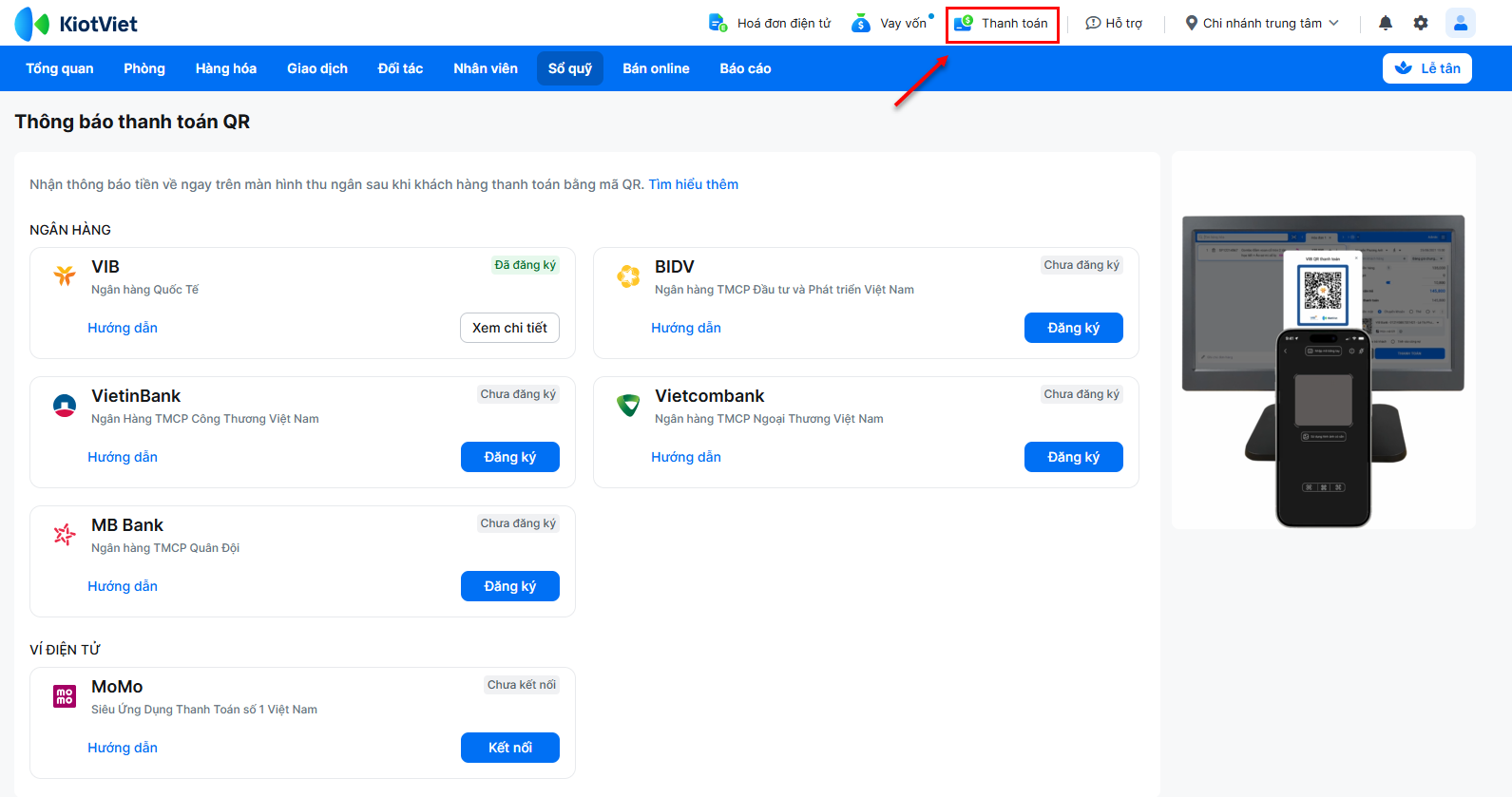Image resolution: width=1512 pixels, height=797 pixels.
Task: Click the Hỗ trợ label
Action: tap(1124, 23)
